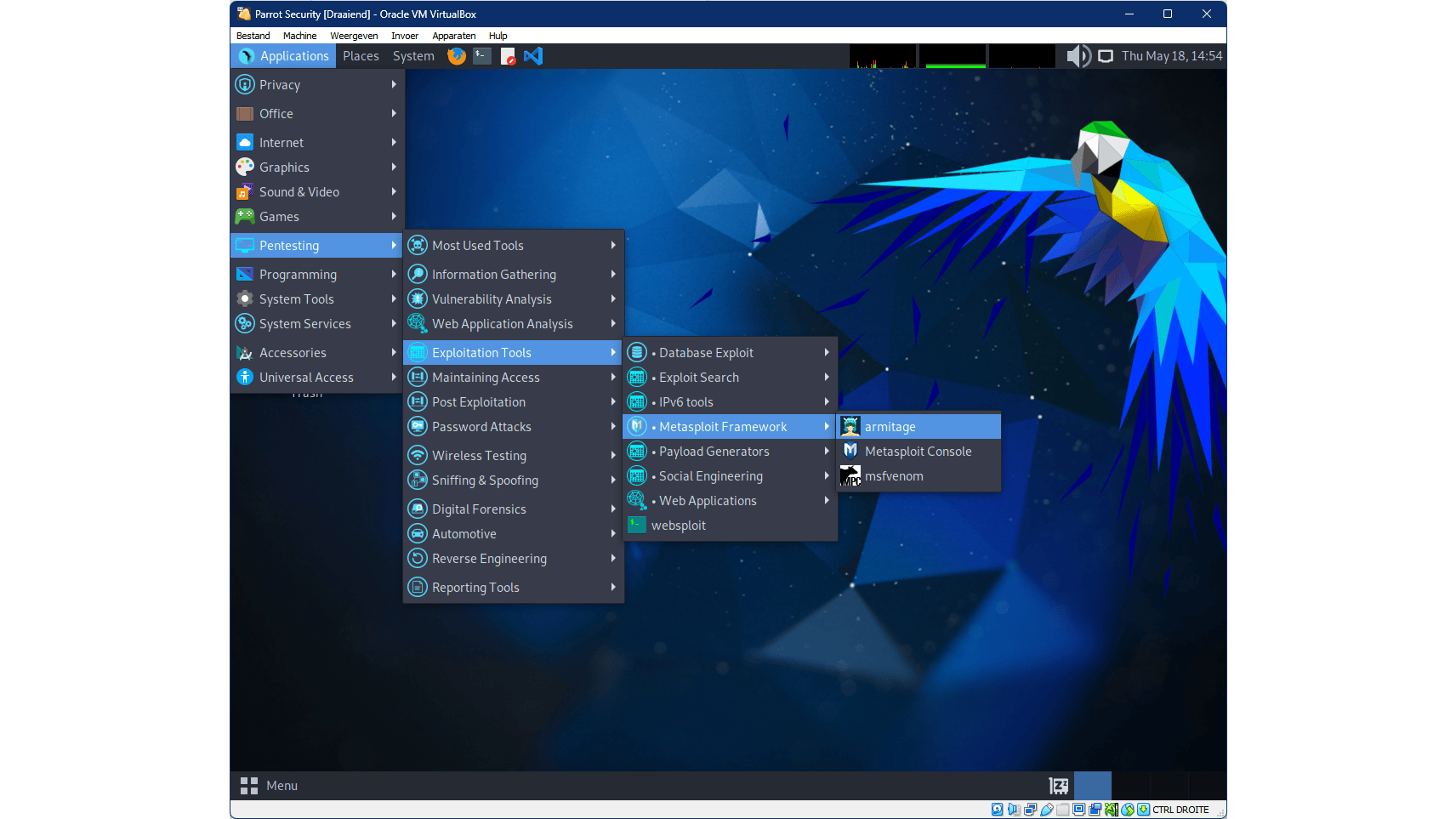Open VirtualBox Invoer menu
The image size is (1456, 819).
(405, 36)
